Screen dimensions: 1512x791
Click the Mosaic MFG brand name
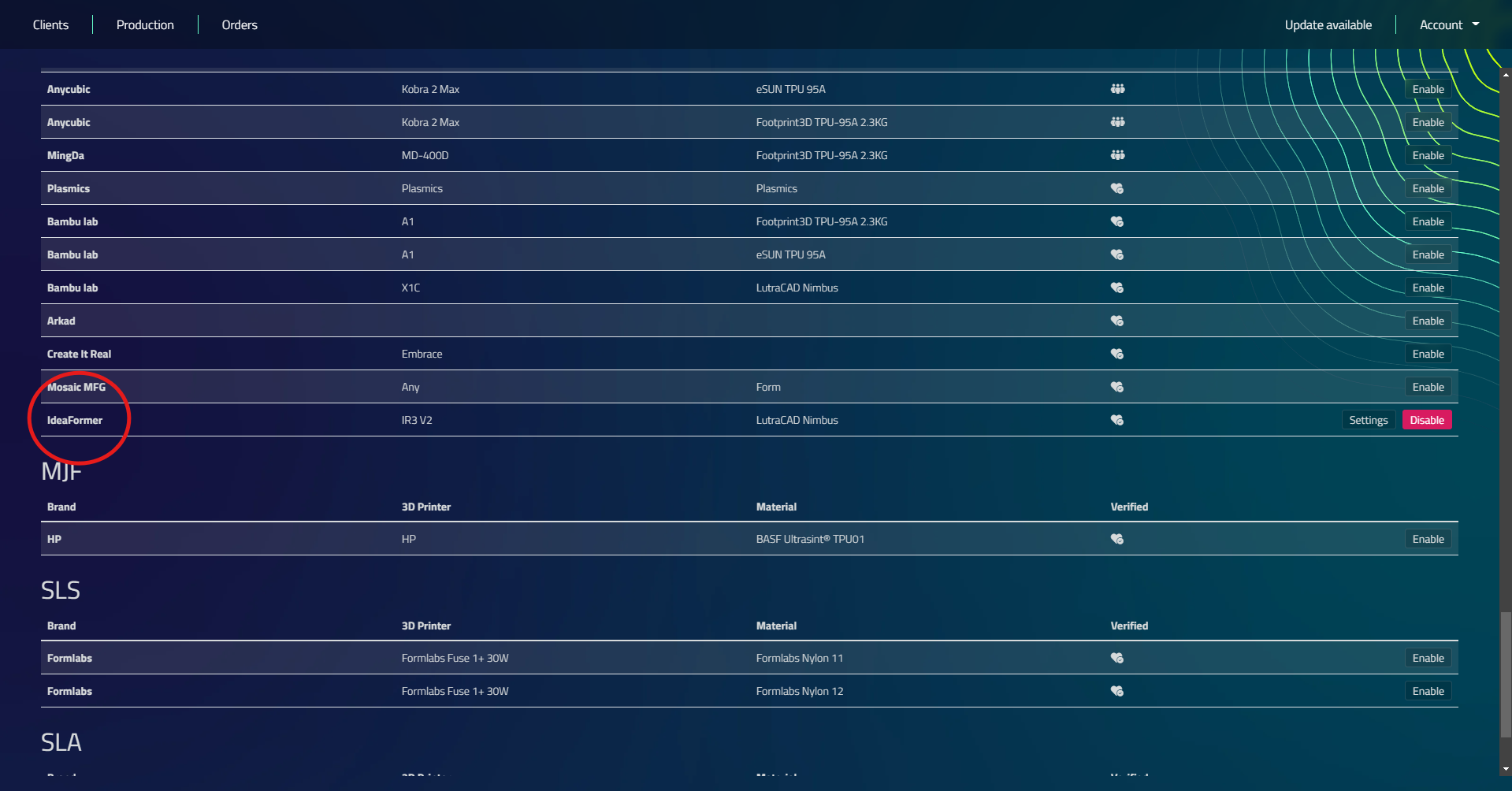pyautogui.click(x=76, y=387)
